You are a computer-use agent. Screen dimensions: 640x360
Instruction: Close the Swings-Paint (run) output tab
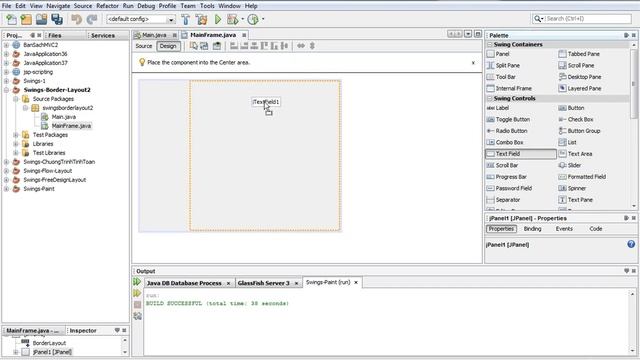[x=356, y=282]
